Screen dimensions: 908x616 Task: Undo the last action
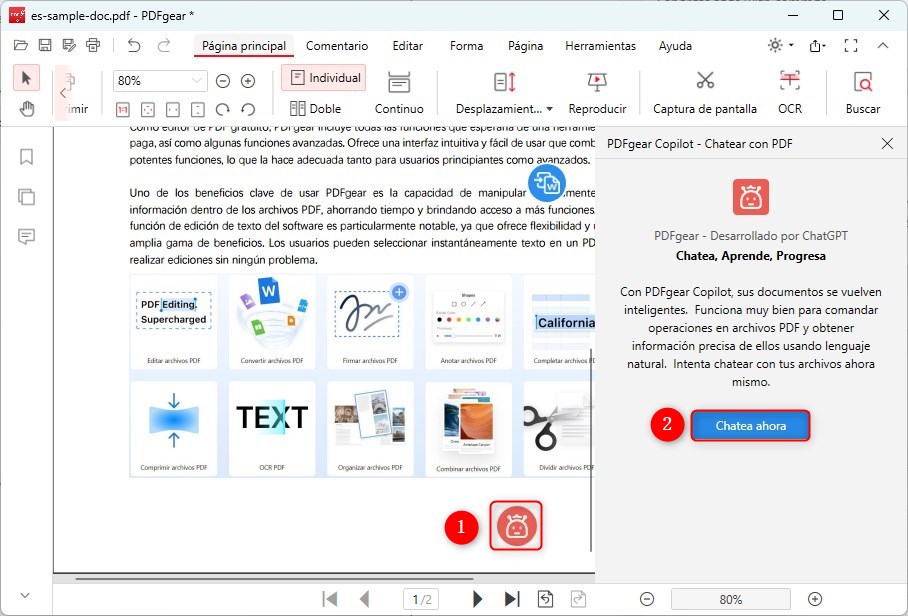[x=134, y=45]
